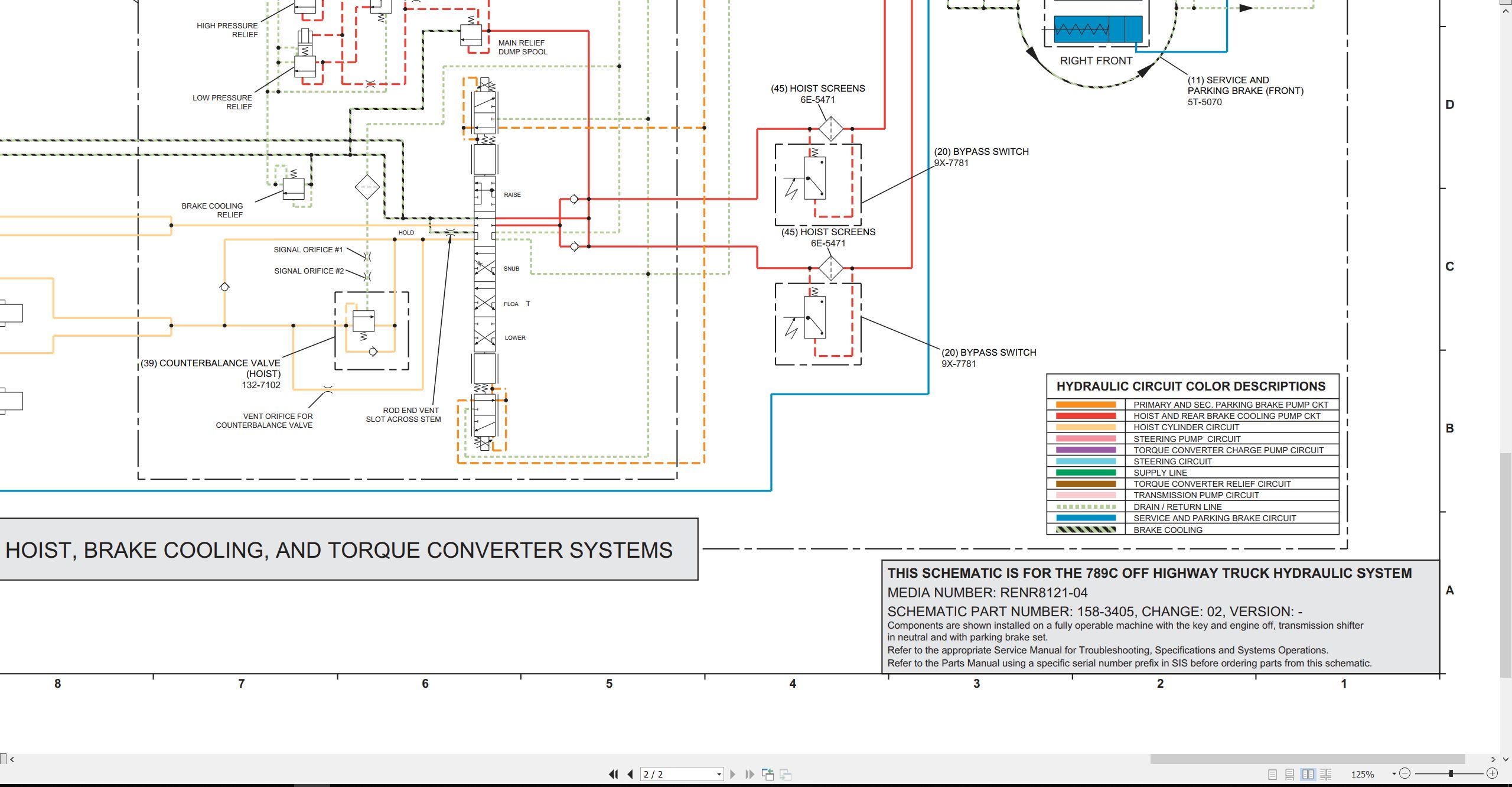Click the RIGHT FRONT brake label

coord(1096,60)
